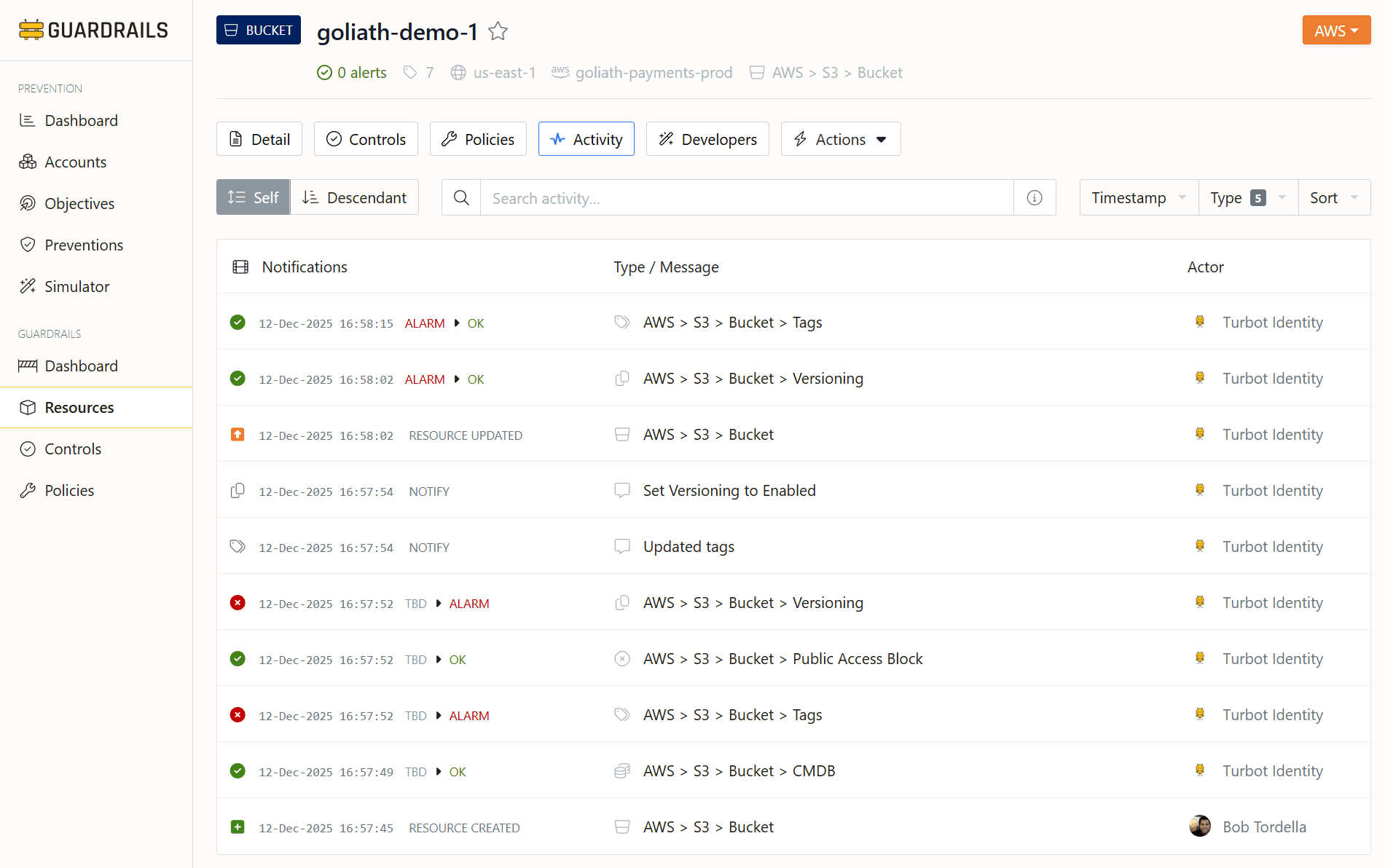Click the versioning copy icon beside Bucket Versioning row
1385x868 pixels.
click(622, 378)
